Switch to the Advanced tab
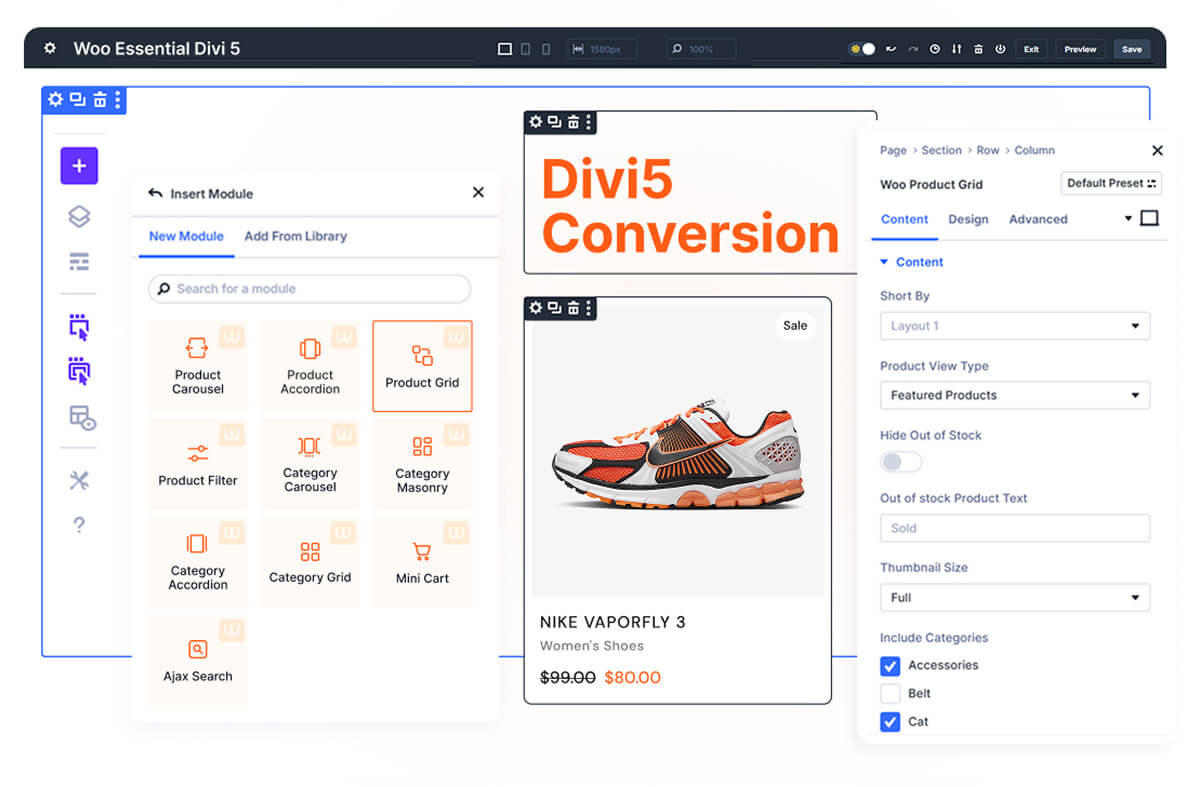The height and width of the screenshot is (787, 1201). pos(1038,219)
